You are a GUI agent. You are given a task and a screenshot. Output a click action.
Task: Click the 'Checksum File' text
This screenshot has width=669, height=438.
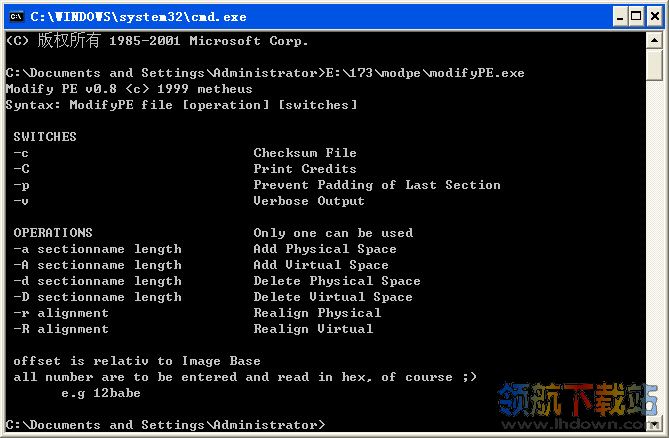coord(305,153)
